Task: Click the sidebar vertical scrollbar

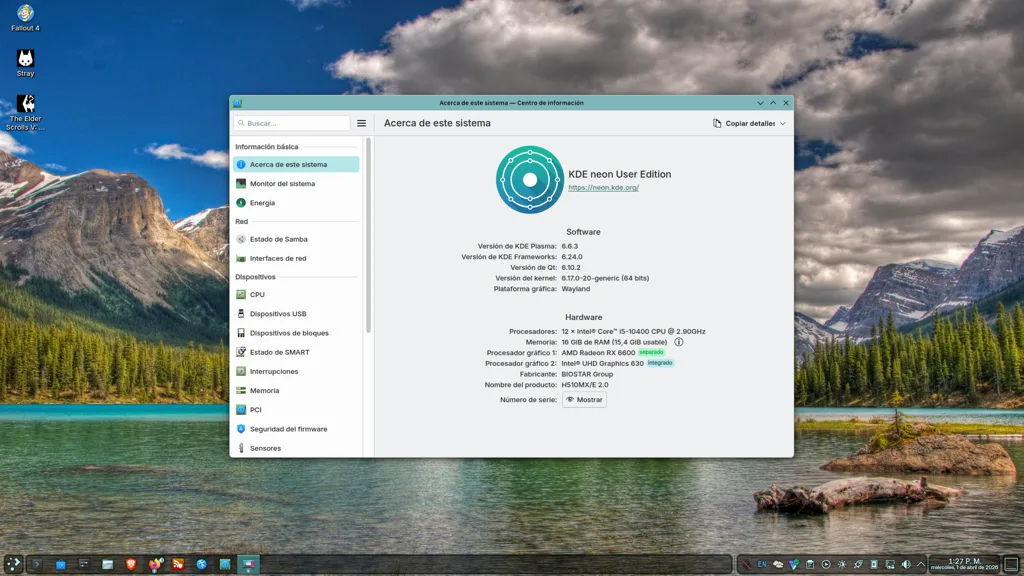Action: click(368, 235)
